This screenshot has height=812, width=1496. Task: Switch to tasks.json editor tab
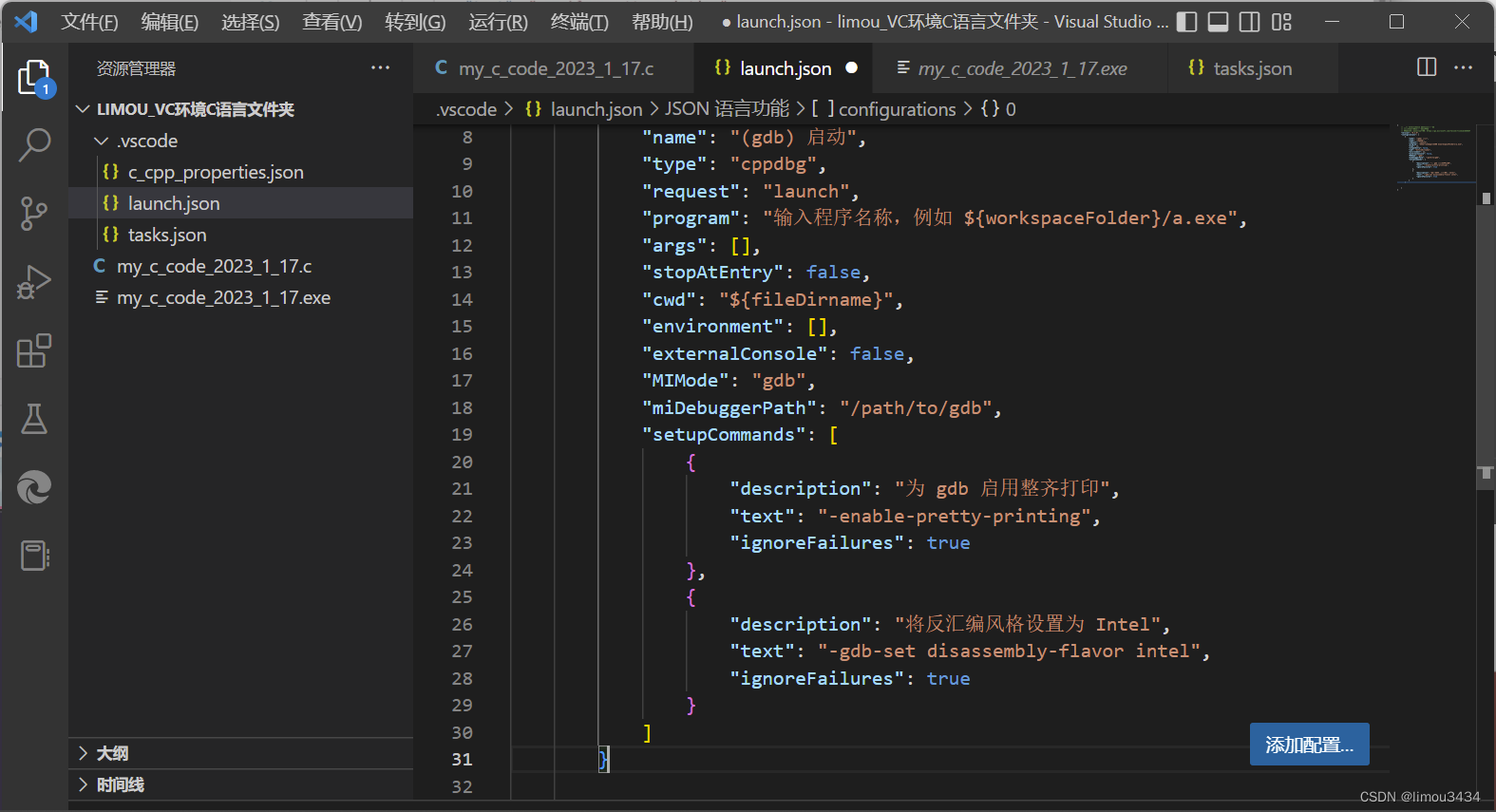tap(1252, 68)
